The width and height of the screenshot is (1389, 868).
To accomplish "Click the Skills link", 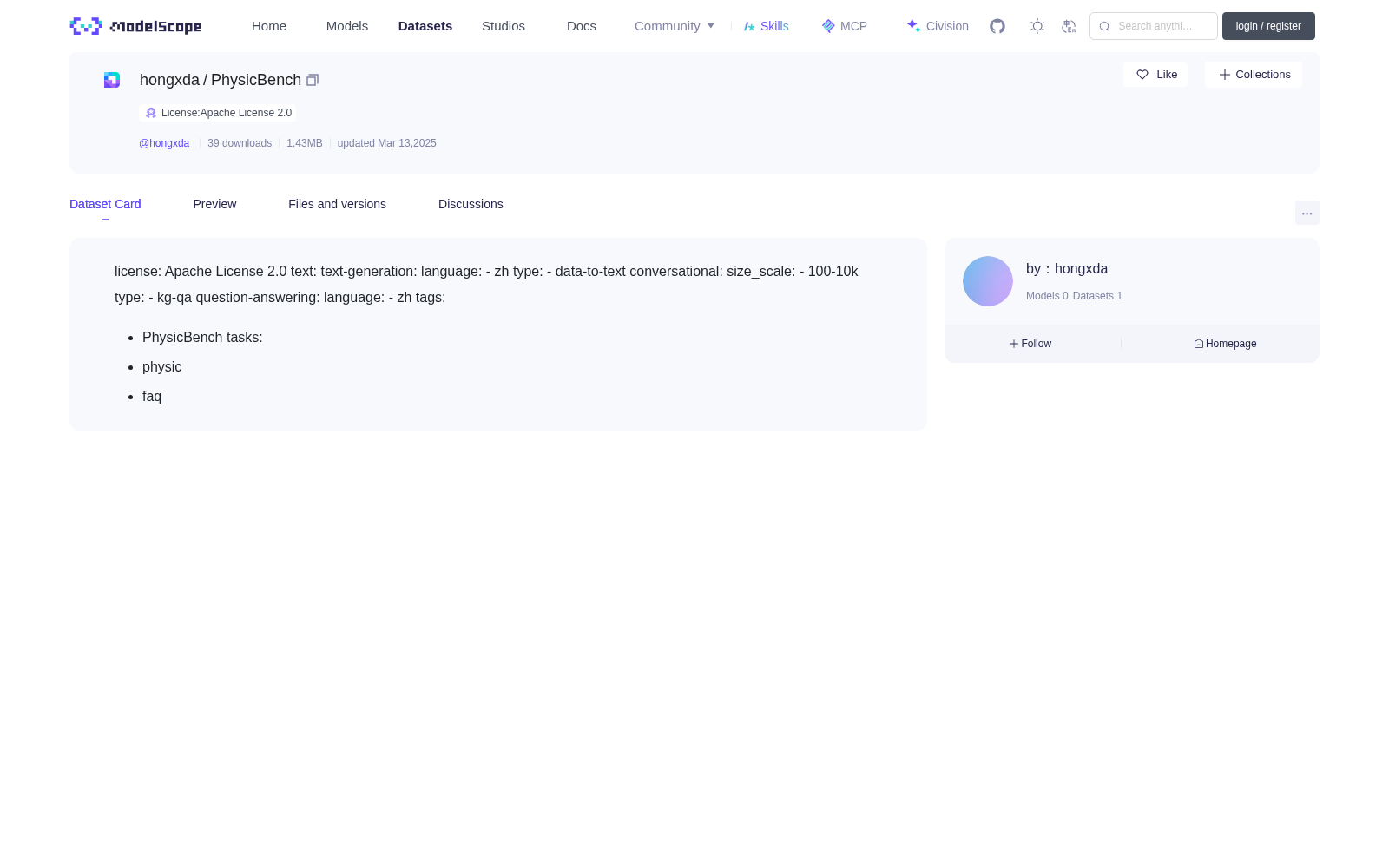I will coord(774,26).
